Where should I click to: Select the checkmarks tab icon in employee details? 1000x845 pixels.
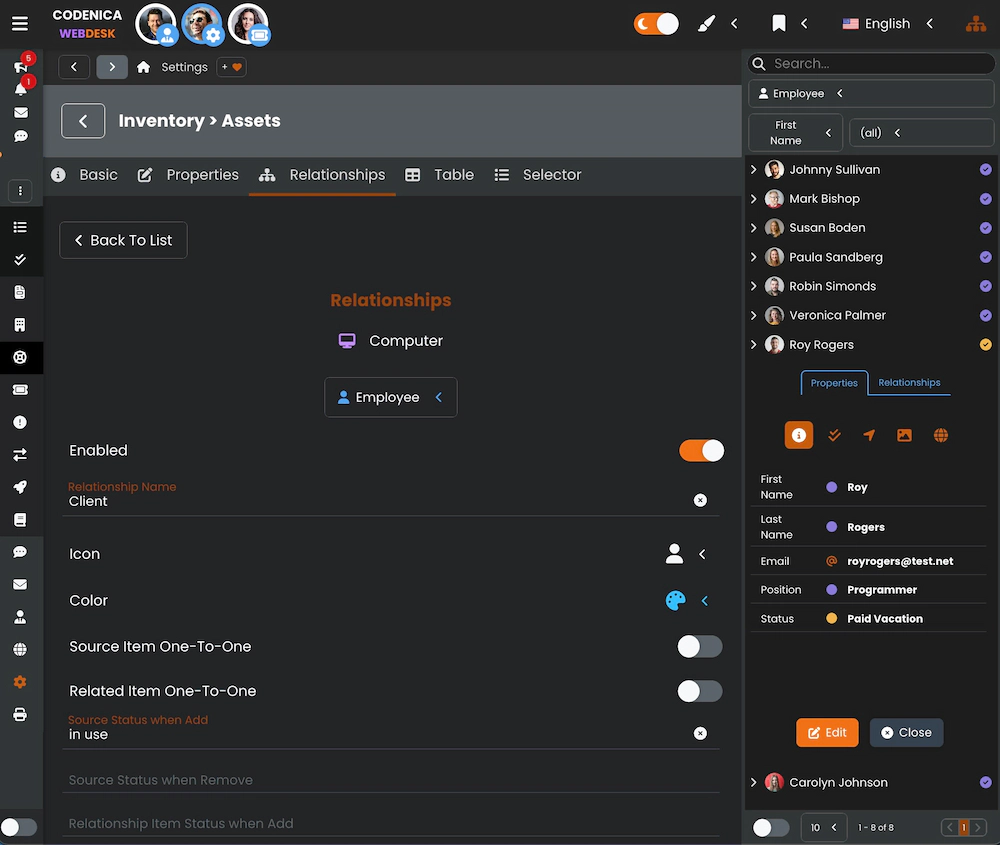834,435
